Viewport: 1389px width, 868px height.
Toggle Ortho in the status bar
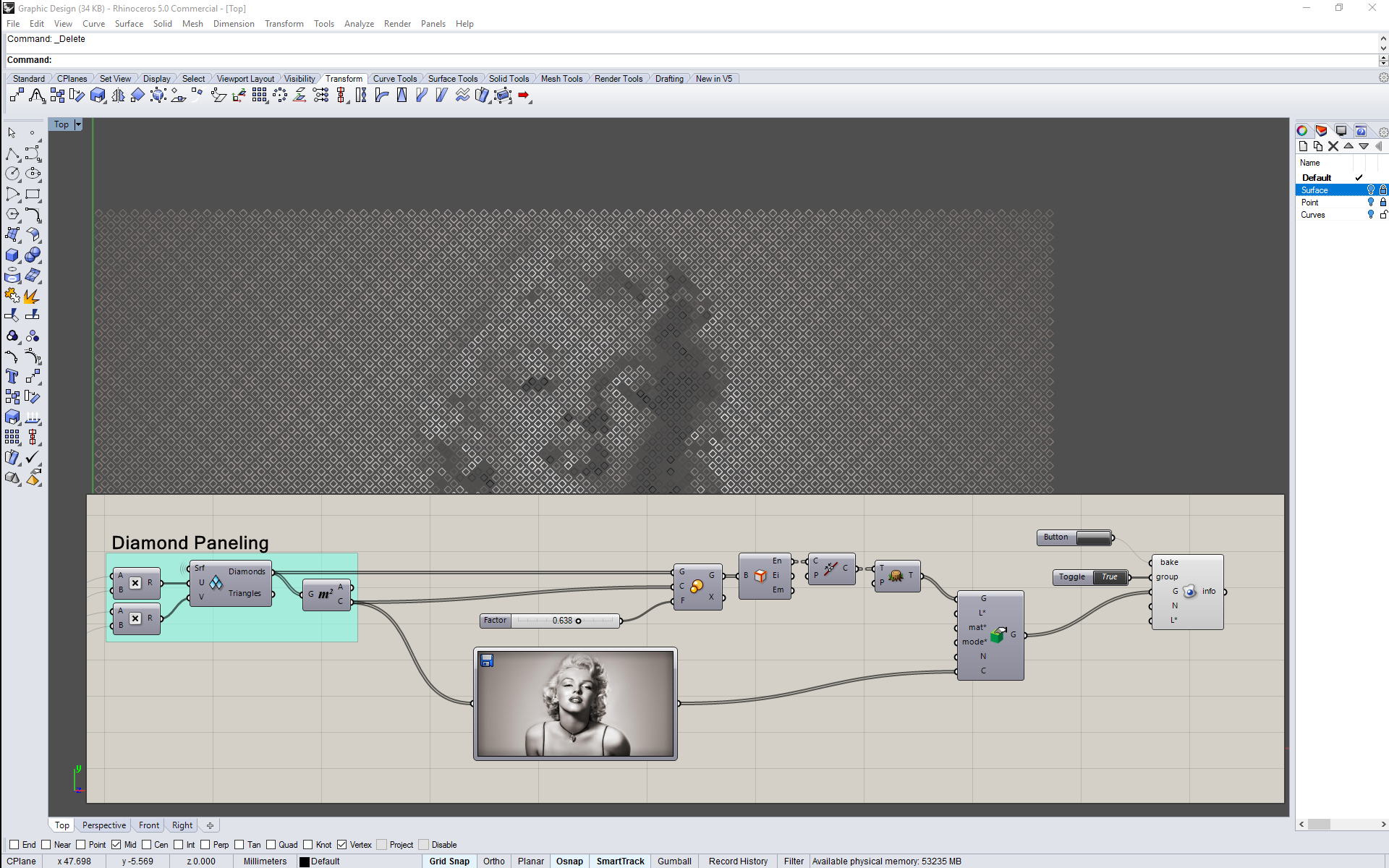[494, 861]
